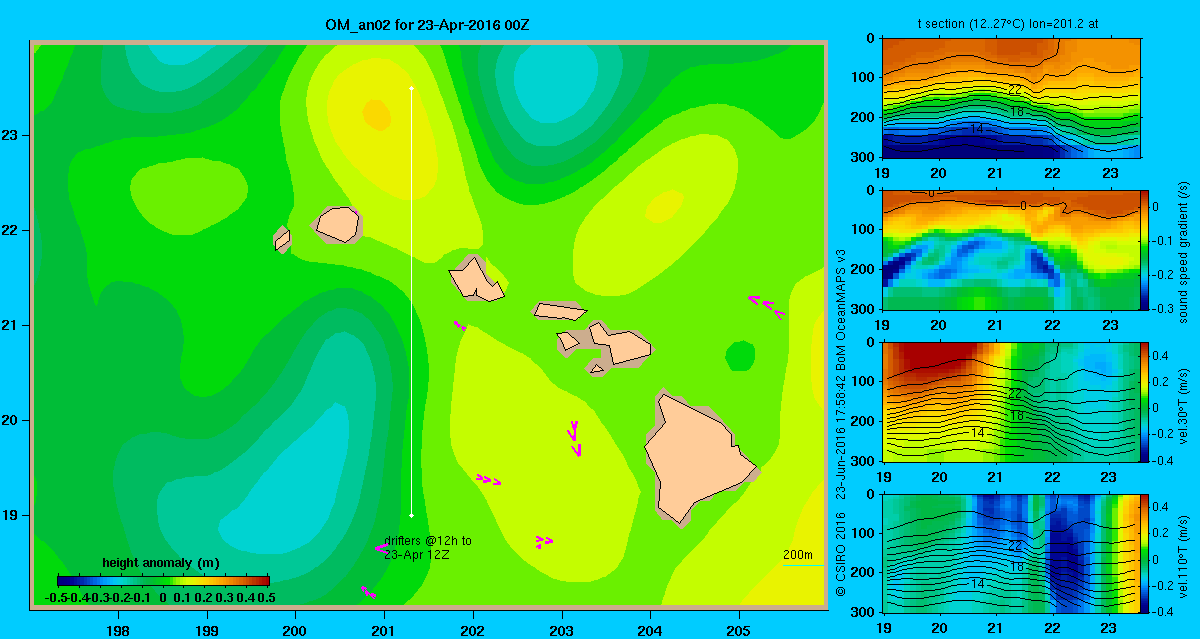Select the 'height anomaly (m)' legend label
Viewport: 1200px width, 639px height.
pos(161,563)
